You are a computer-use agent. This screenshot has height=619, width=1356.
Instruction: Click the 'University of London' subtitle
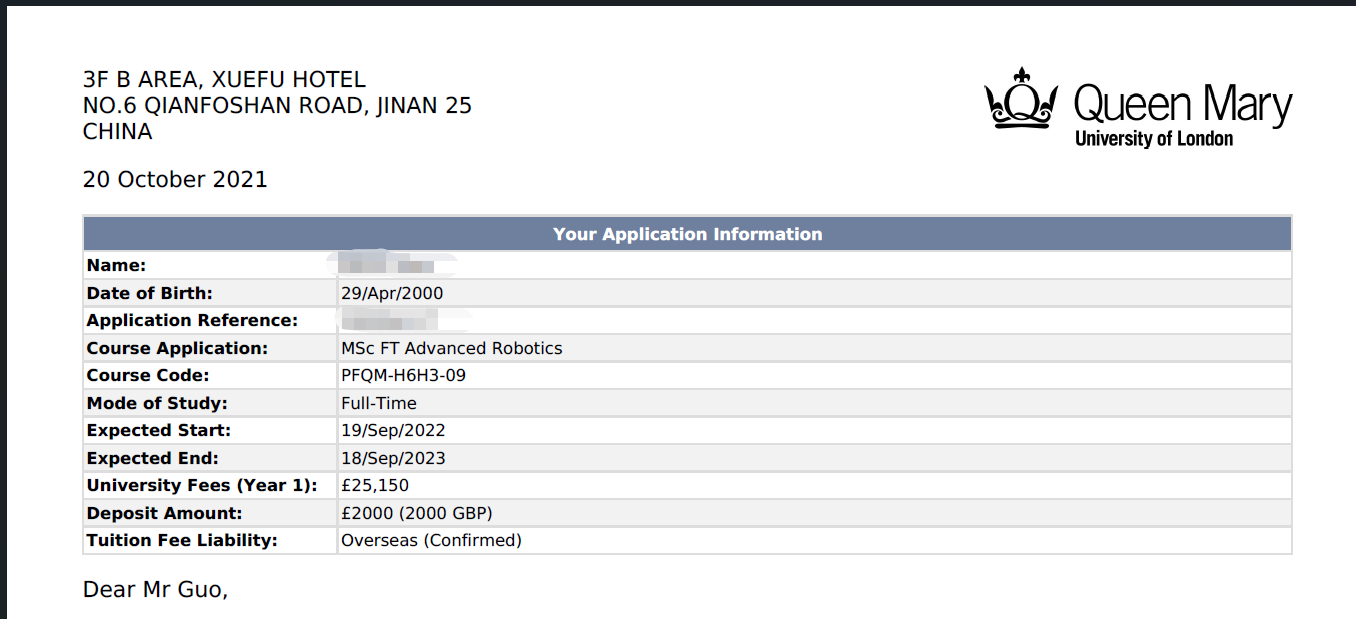(x=1153, y=139)
